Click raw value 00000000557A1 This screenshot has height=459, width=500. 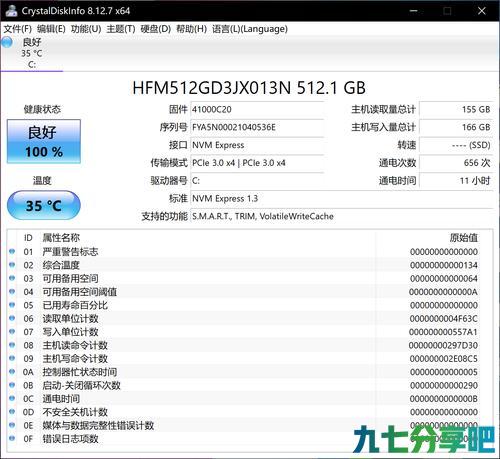point(443,332)
